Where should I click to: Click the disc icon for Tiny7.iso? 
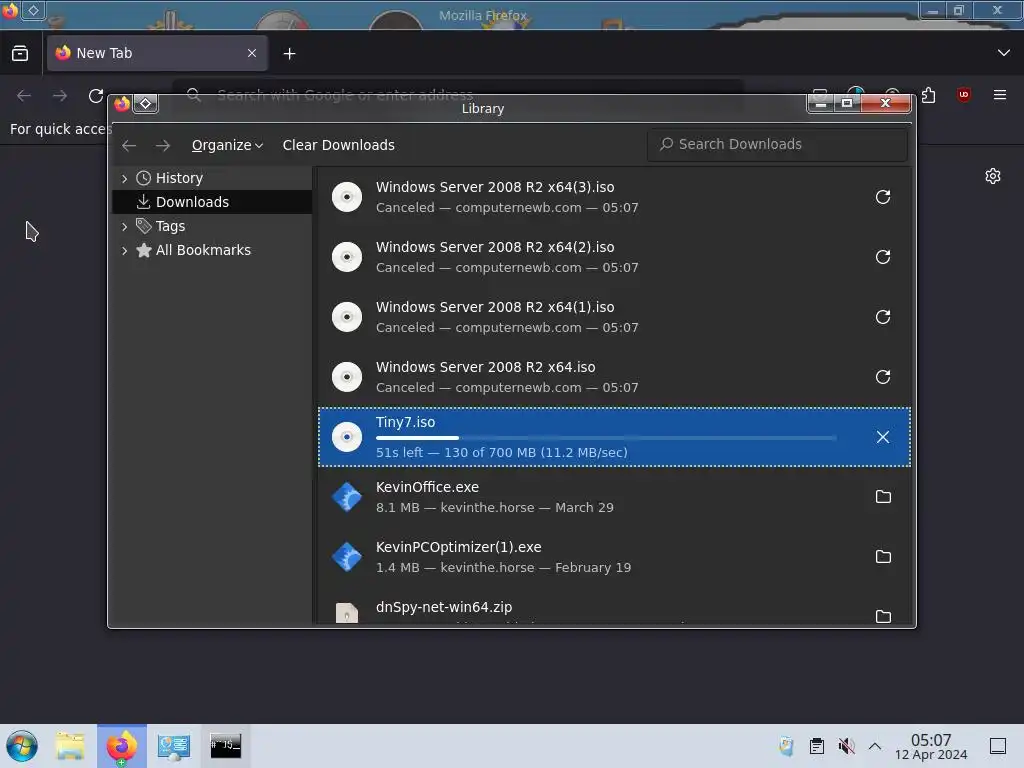(347, 437)
